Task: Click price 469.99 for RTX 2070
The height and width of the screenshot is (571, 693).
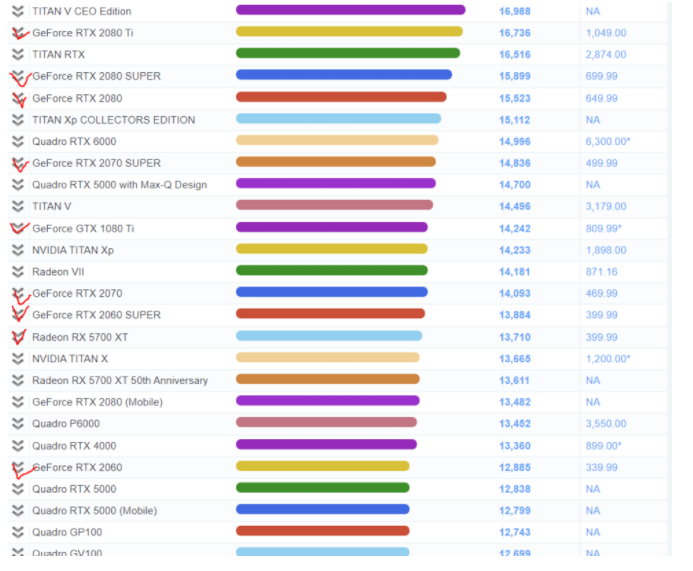Action: pyautogui.click(x=602, y=293)
